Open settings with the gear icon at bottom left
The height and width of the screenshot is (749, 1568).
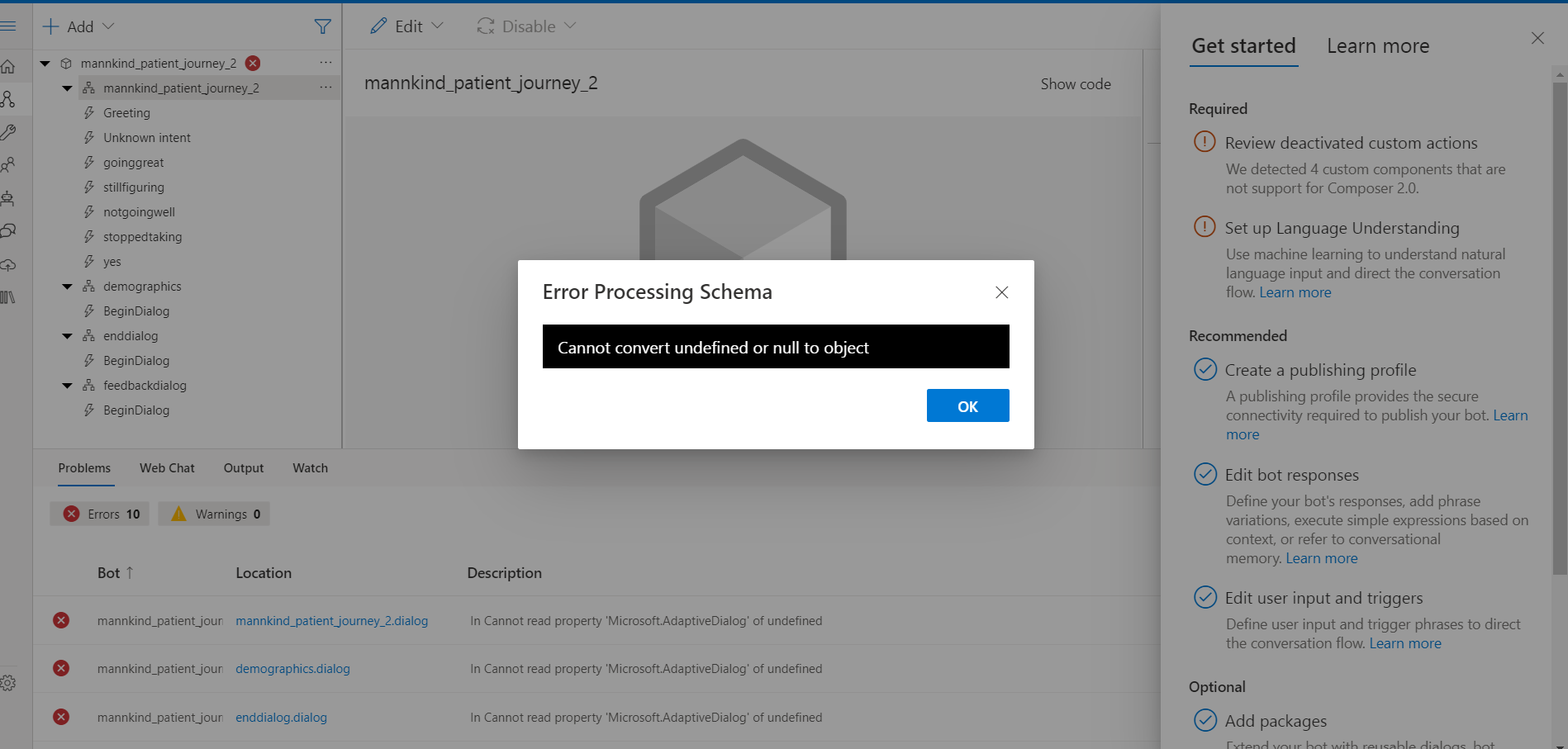pos(8,682)
